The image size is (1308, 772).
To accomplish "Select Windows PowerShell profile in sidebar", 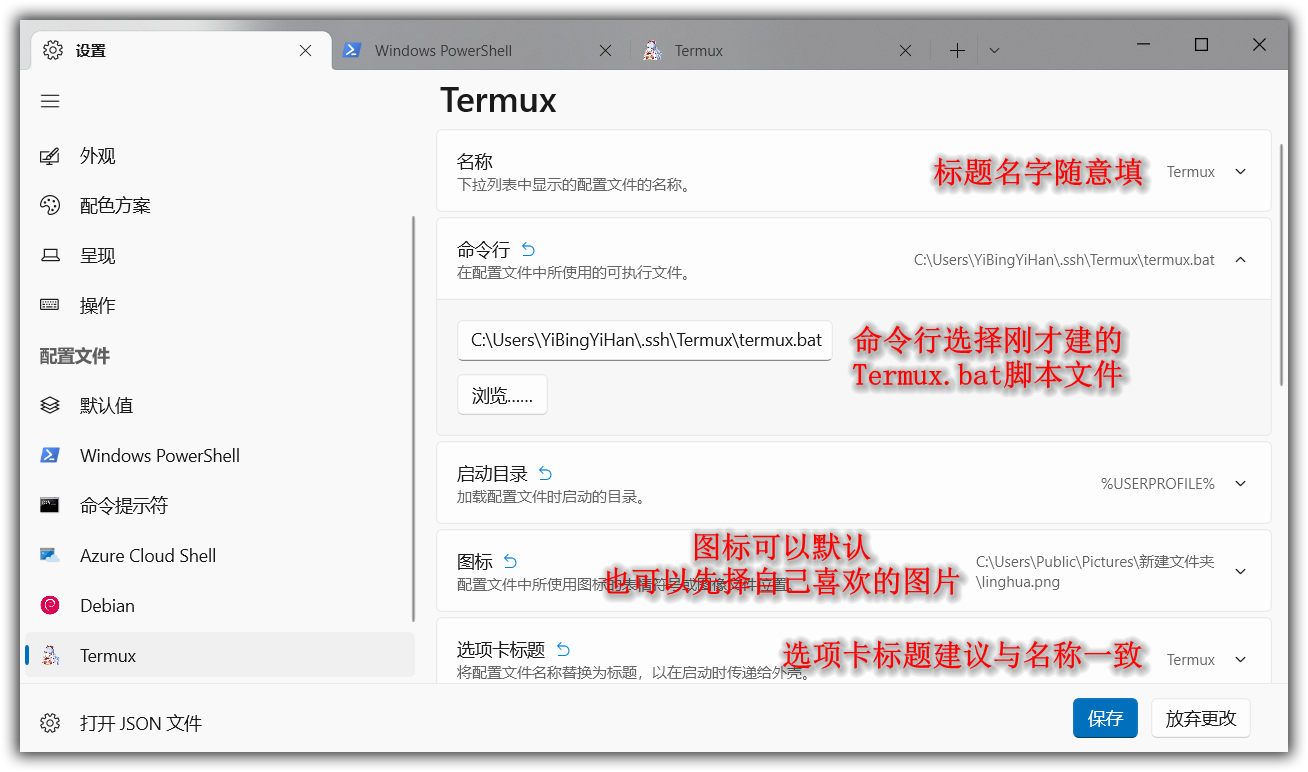I will pos(220,456).
